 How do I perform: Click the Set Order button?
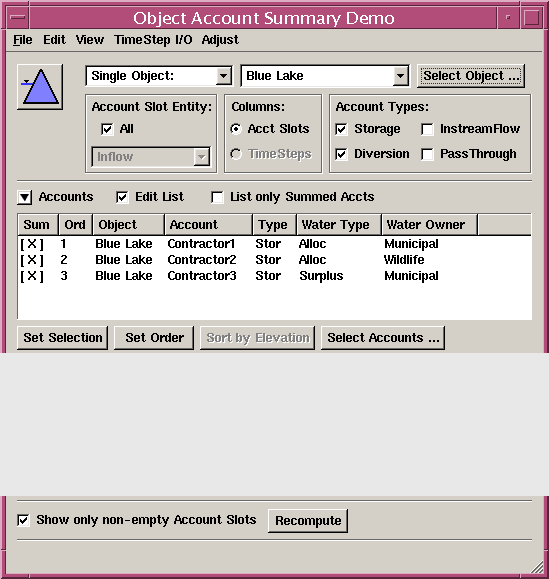tap(154, 338)
